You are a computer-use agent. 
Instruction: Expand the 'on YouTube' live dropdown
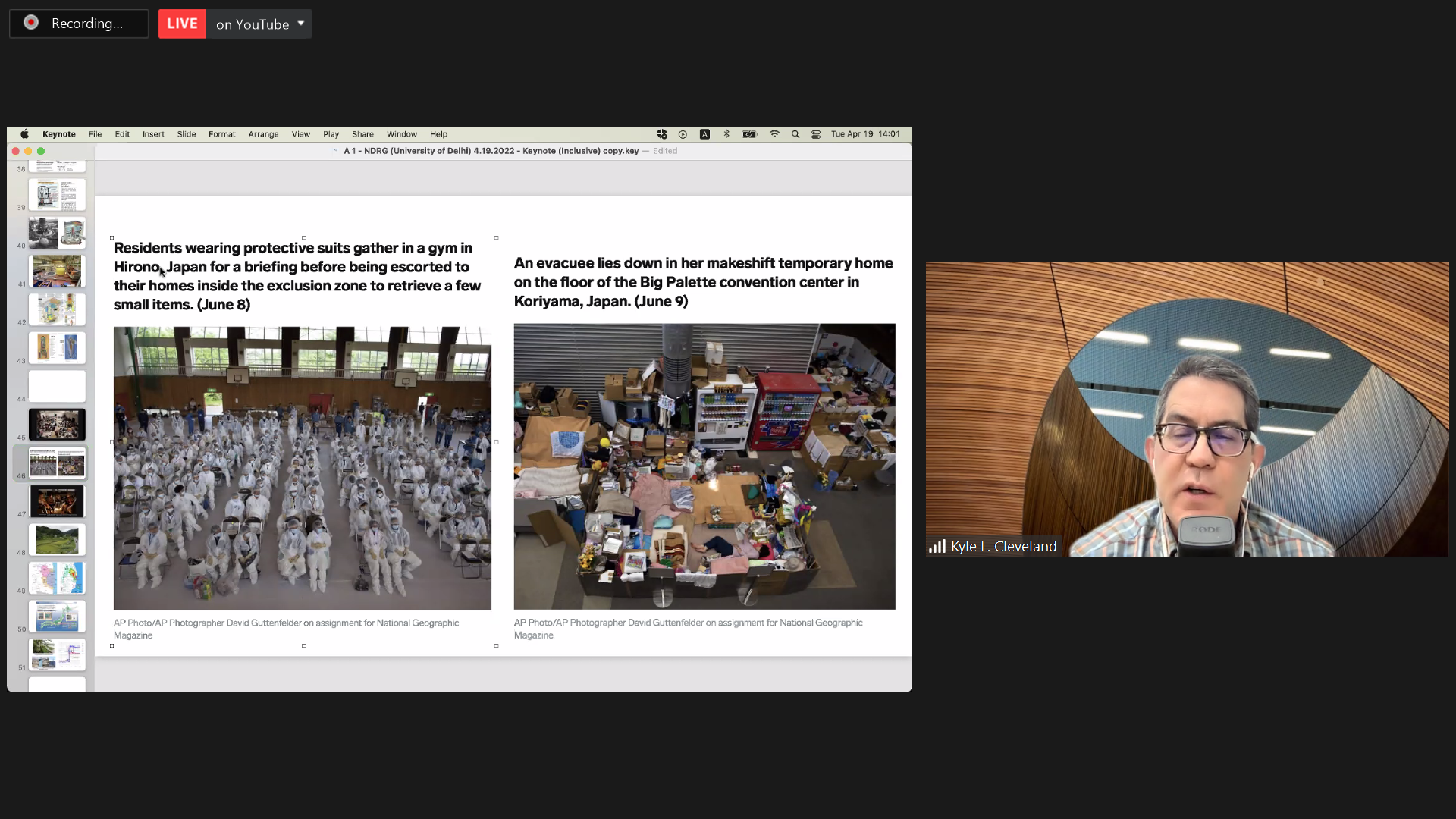301,24
